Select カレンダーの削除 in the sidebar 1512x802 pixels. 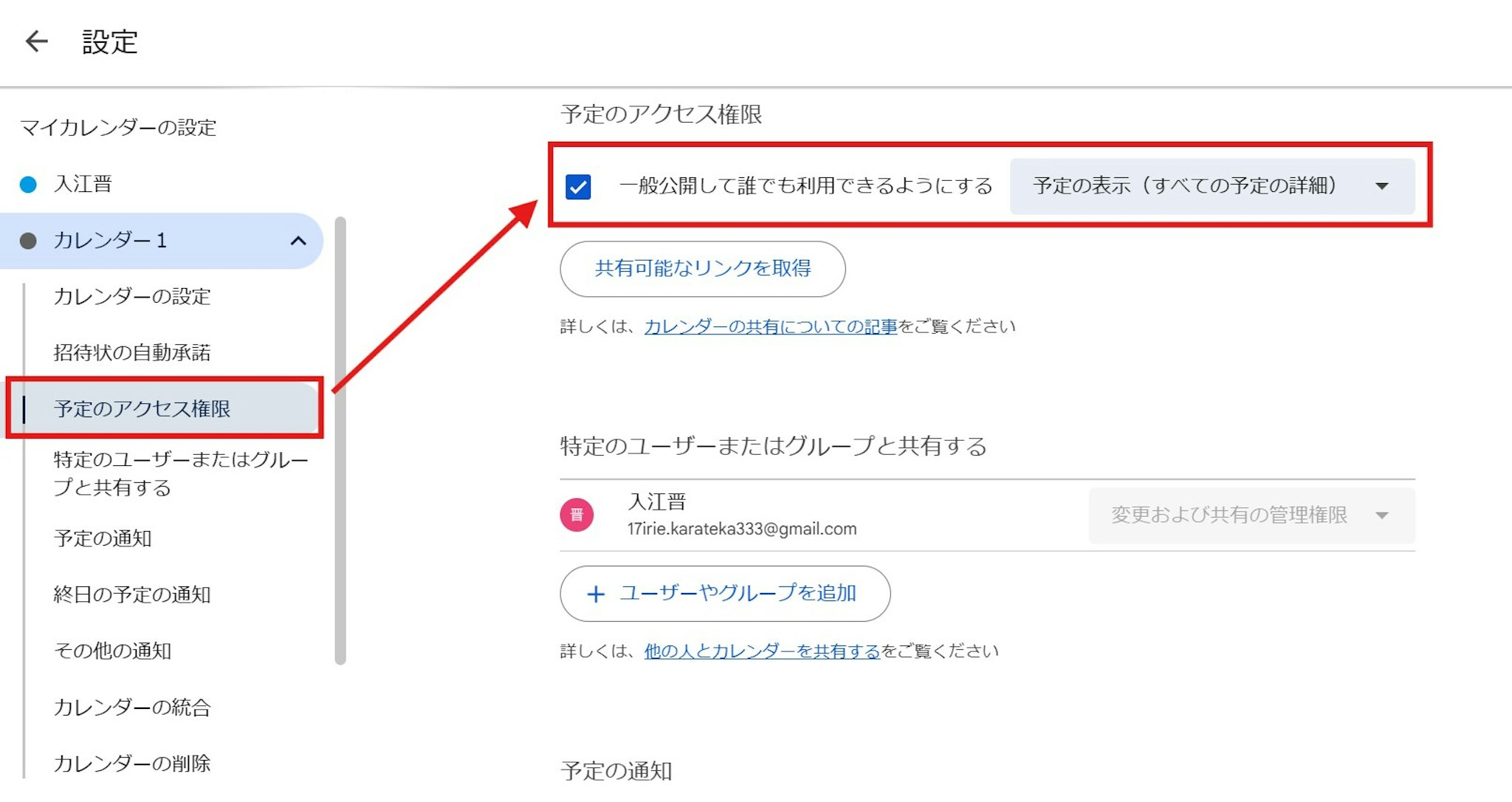pos(132,764)
